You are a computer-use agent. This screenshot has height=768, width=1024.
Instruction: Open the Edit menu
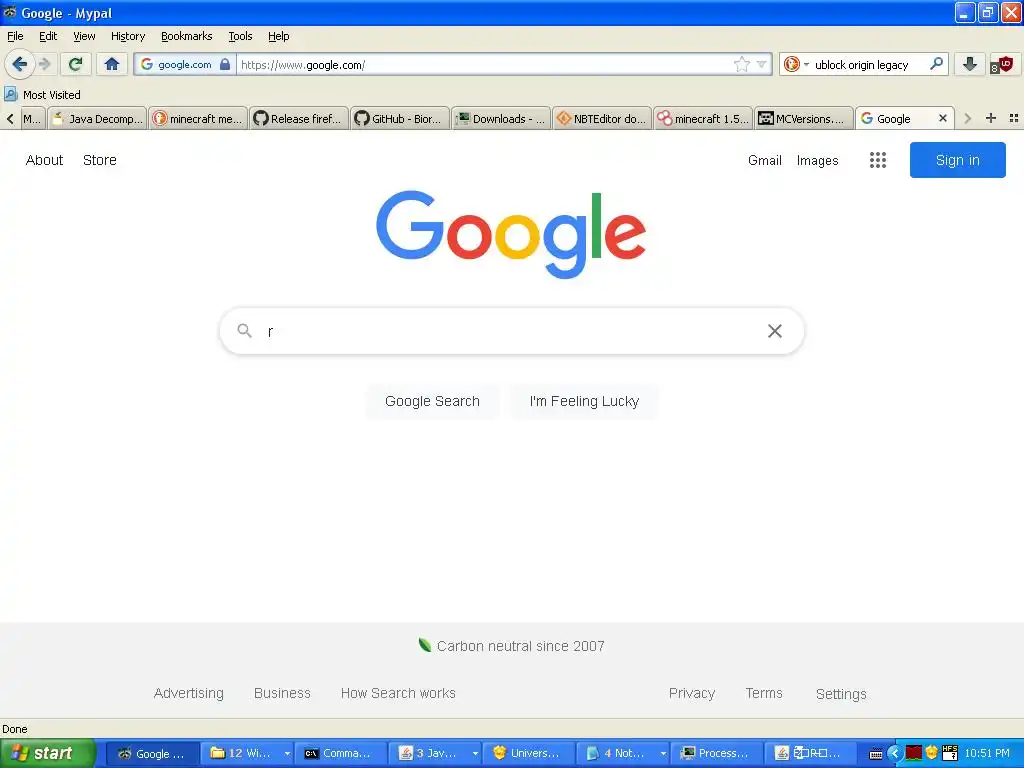[48, 36]
